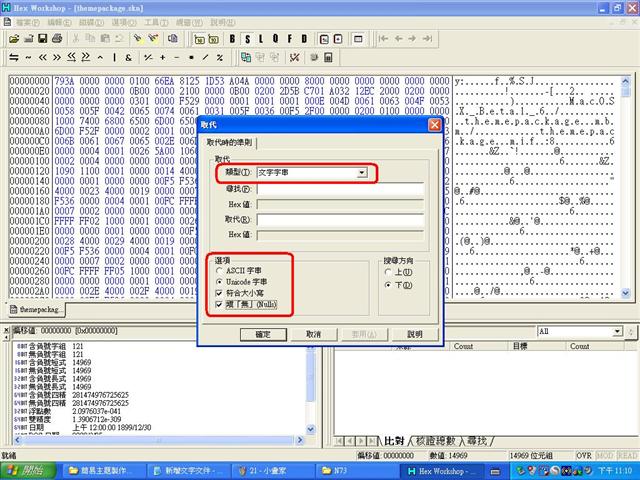640x480 pixels.
Task: Select the Unicode 字串 radio option
Action: 242,282
